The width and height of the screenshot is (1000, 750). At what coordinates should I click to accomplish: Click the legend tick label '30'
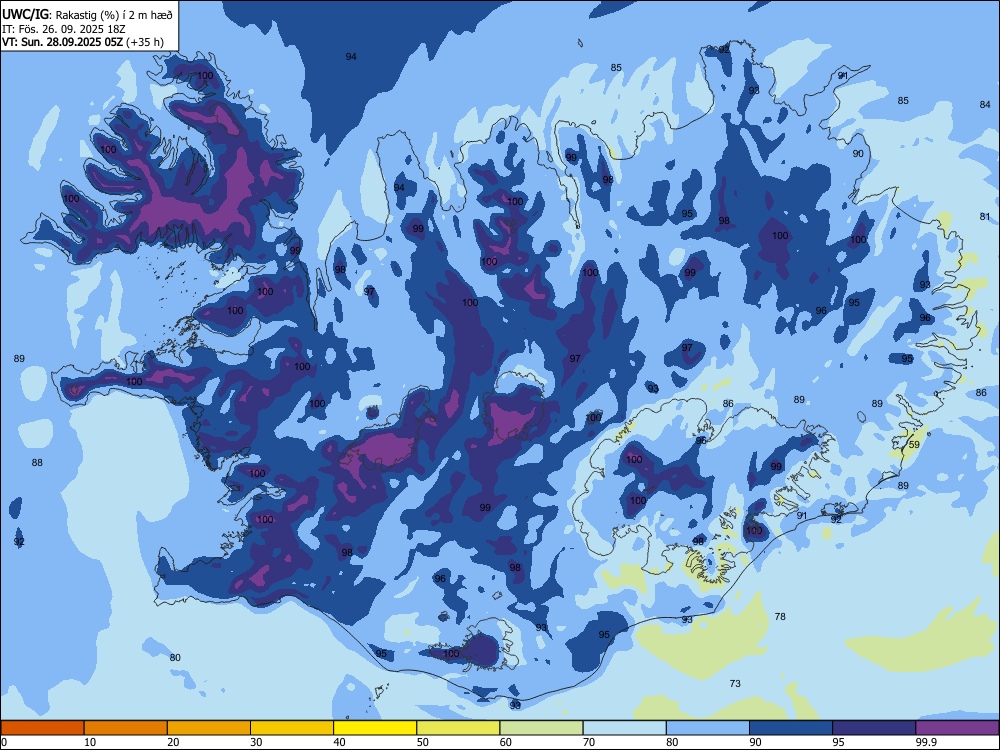click(x=256, y=742)
